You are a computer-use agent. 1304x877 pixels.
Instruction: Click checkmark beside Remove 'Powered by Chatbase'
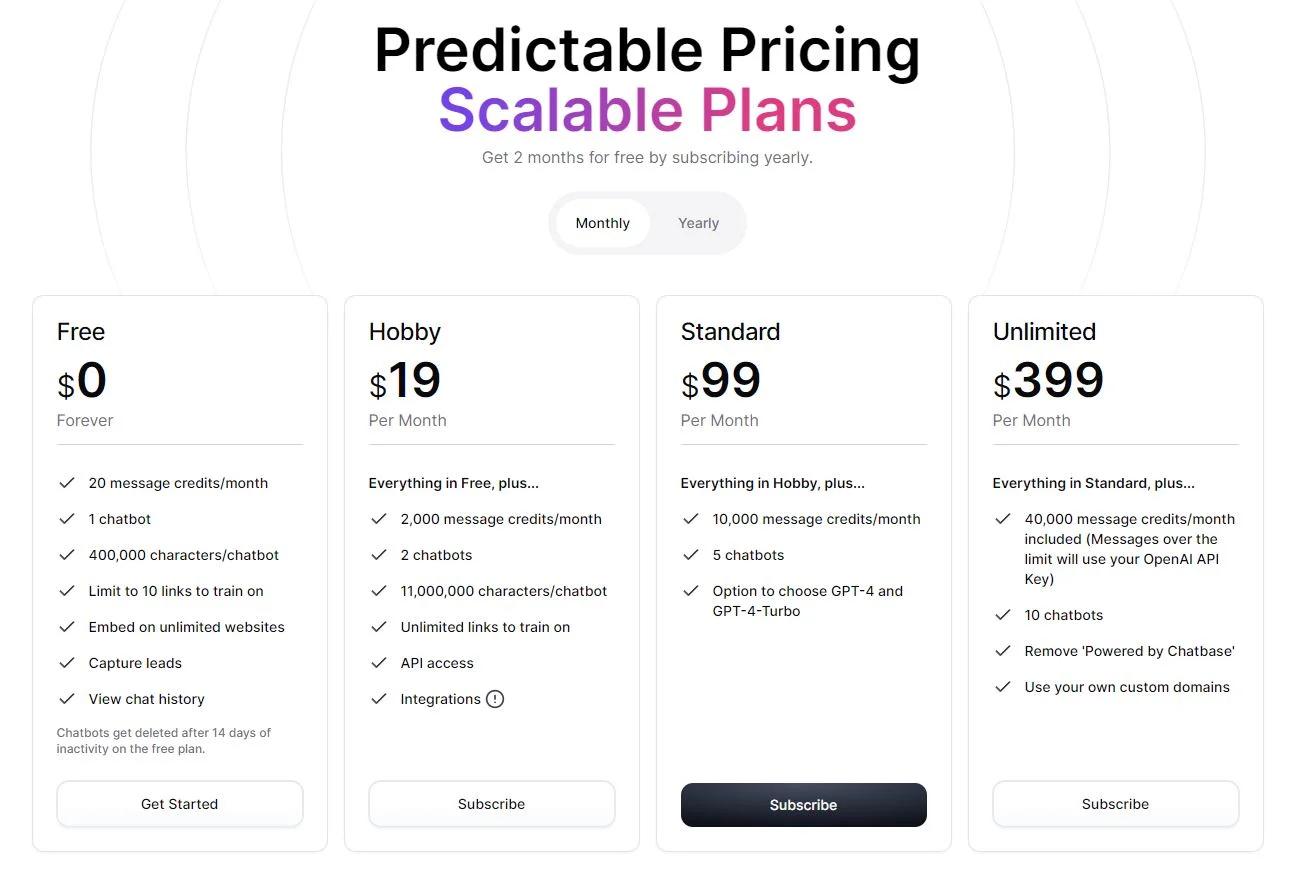click(1003, 651)
